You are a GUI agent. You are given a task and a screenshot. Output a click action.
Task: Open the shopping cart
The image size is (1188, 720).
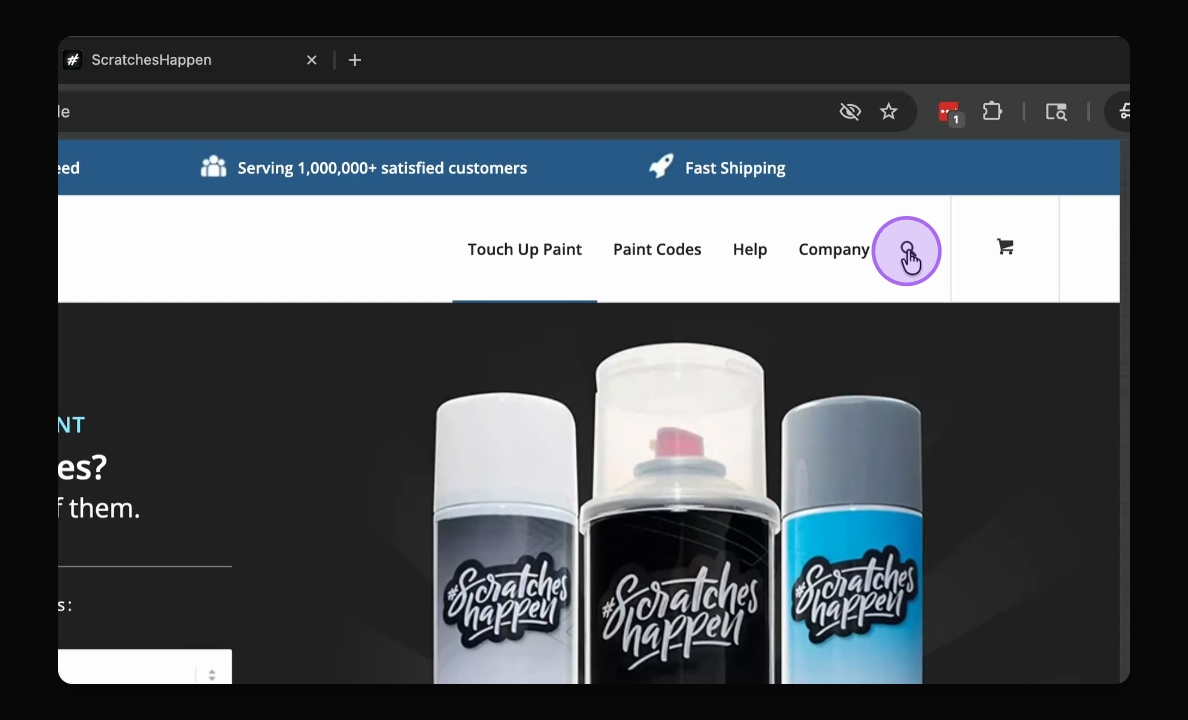pos(1005,246)
